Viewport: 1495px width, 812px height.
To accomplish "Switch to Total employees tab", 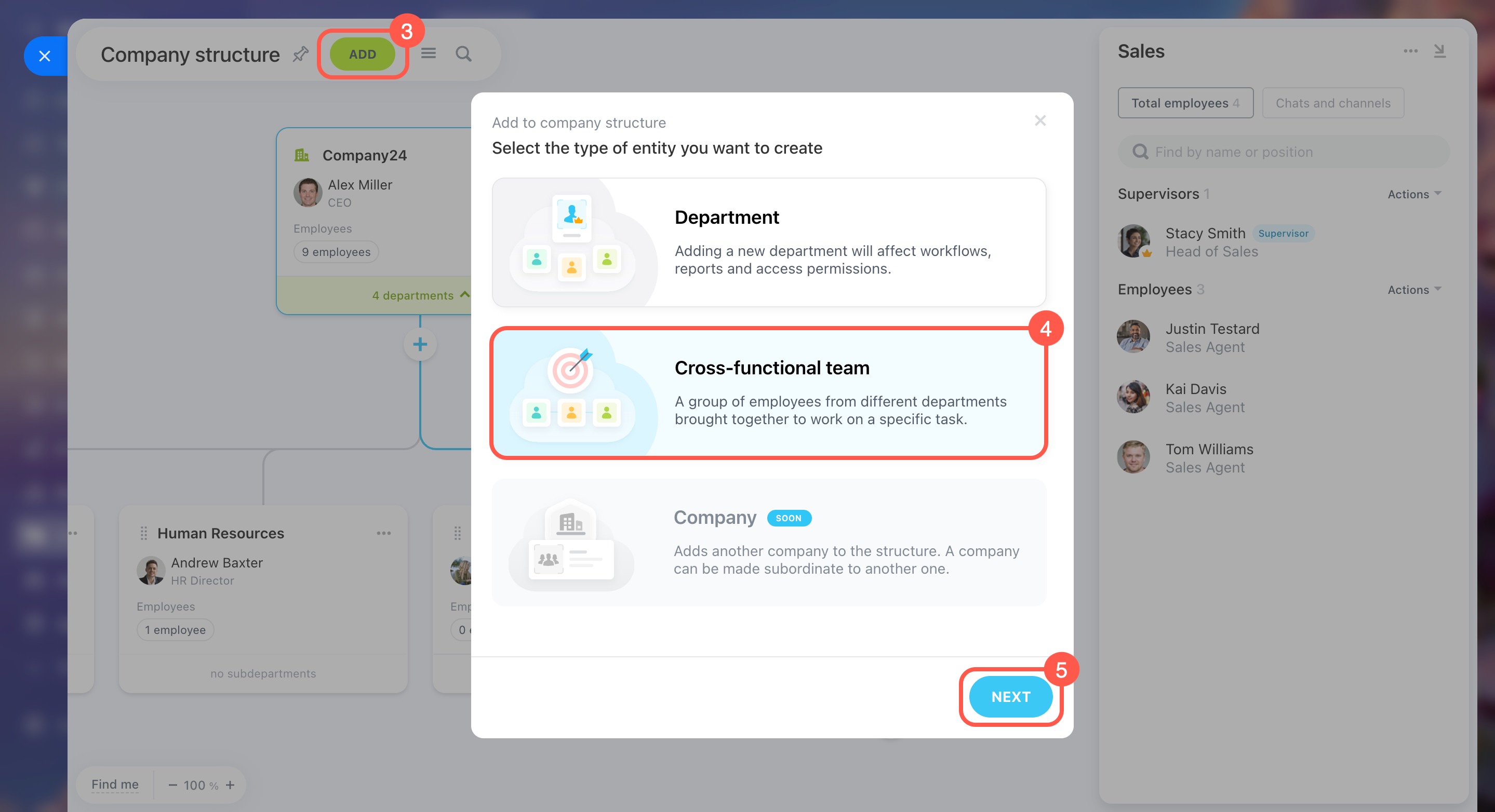I will 1185,103.
